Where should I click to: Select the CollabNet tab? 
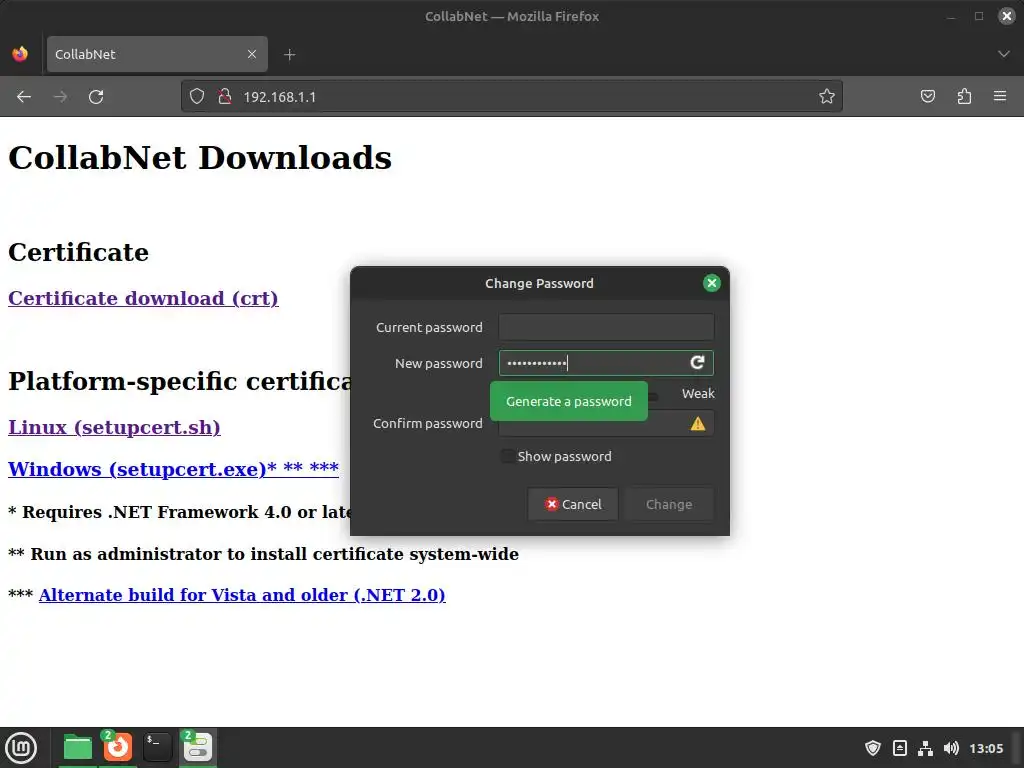(x=157, y=54)
